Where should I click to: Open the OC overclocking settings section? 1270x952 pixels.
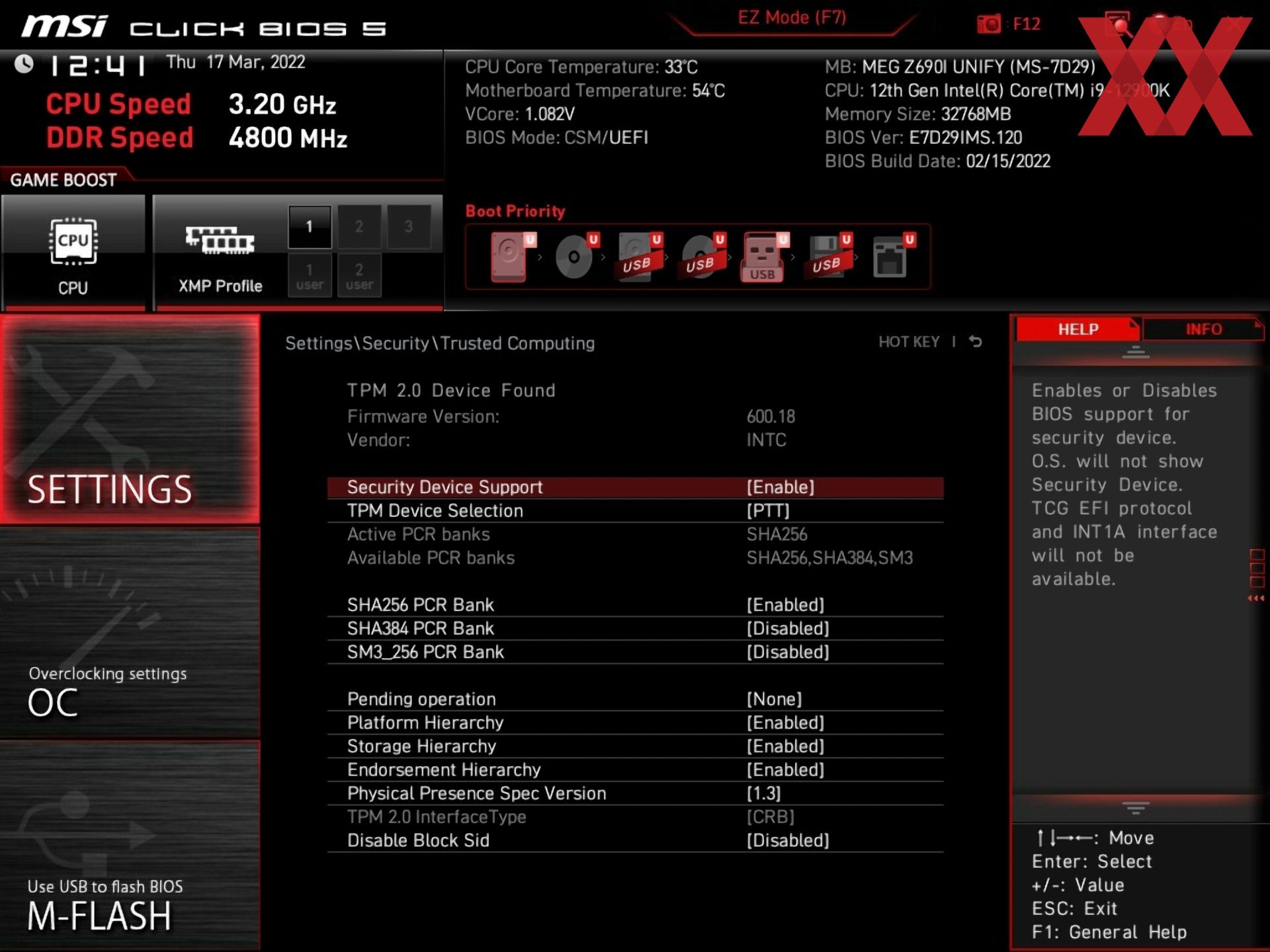pyautogui.click(x=130, y=633)
